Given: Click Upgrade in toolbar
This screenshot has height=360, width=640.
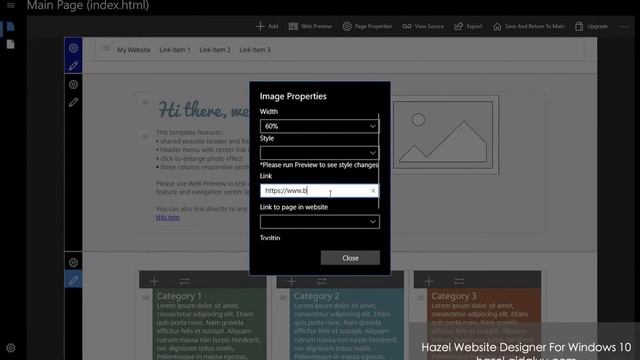Looking at the screenshot, I should 591,27.
